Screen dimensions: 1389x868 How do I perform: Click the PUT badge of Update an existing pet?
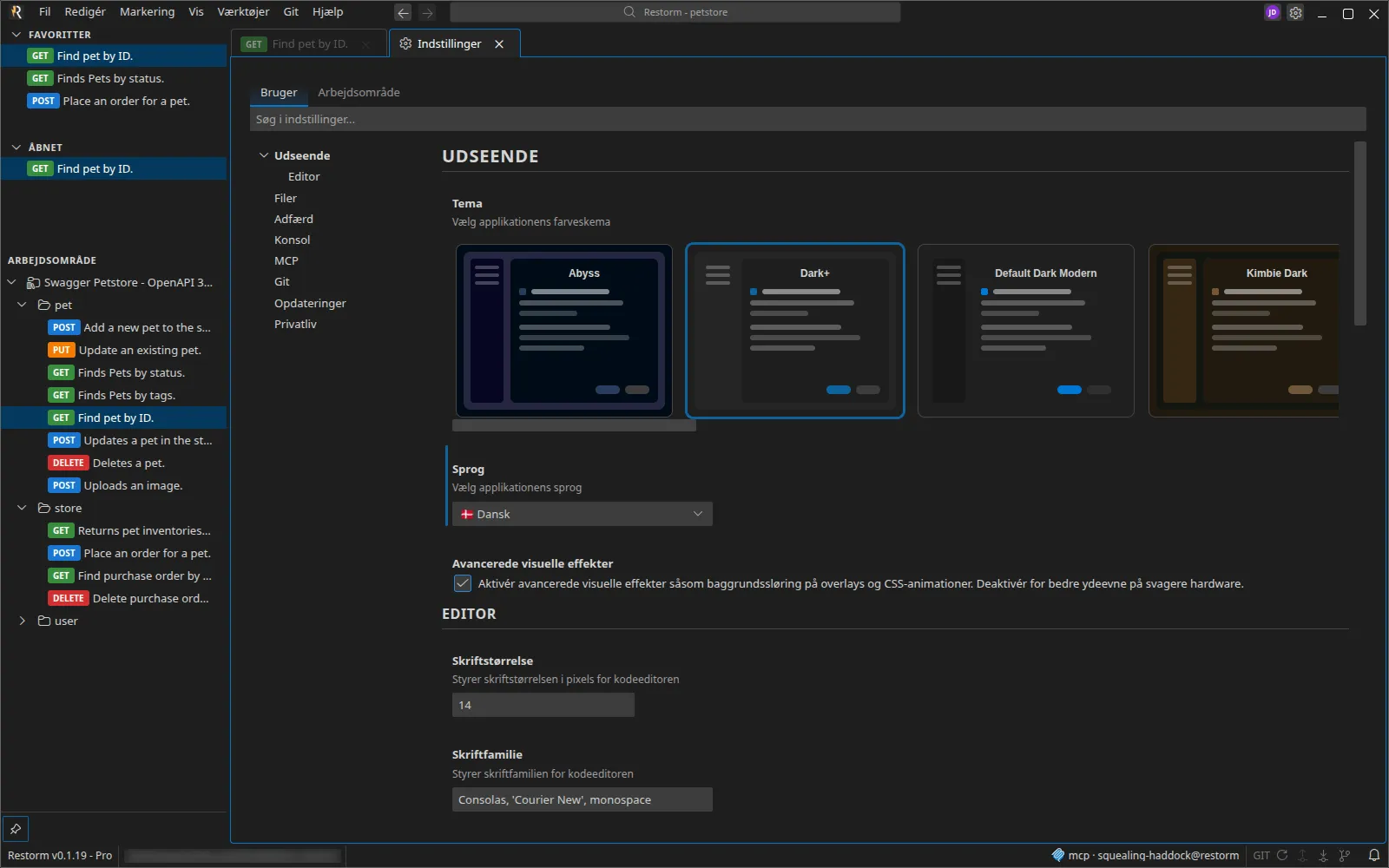(x=61, y=350)
